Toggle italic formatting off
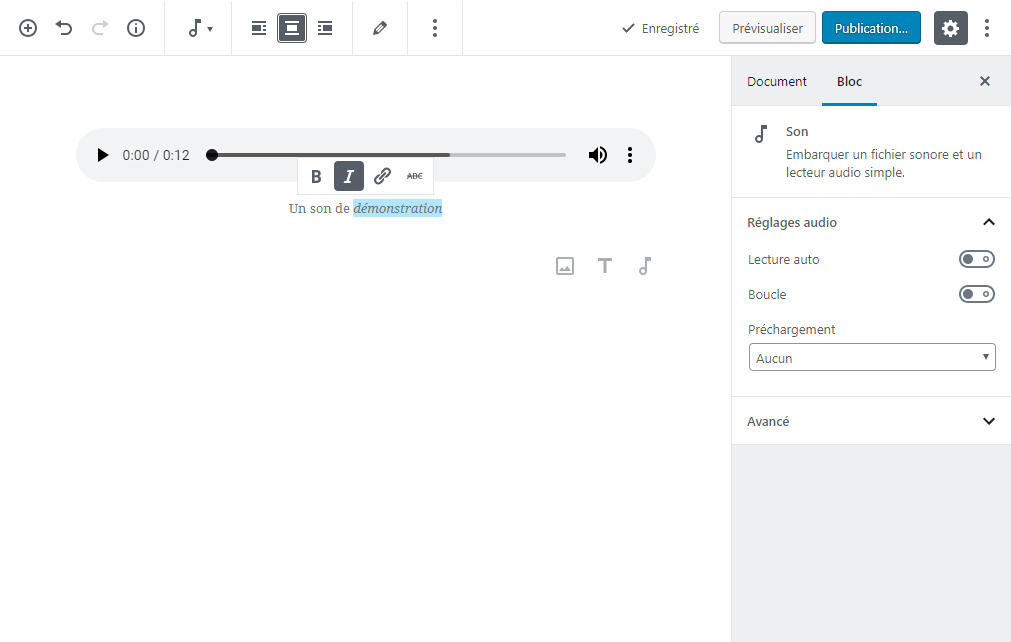The height and width of the screenshot is (642, 1011). (x=349, y=177)
